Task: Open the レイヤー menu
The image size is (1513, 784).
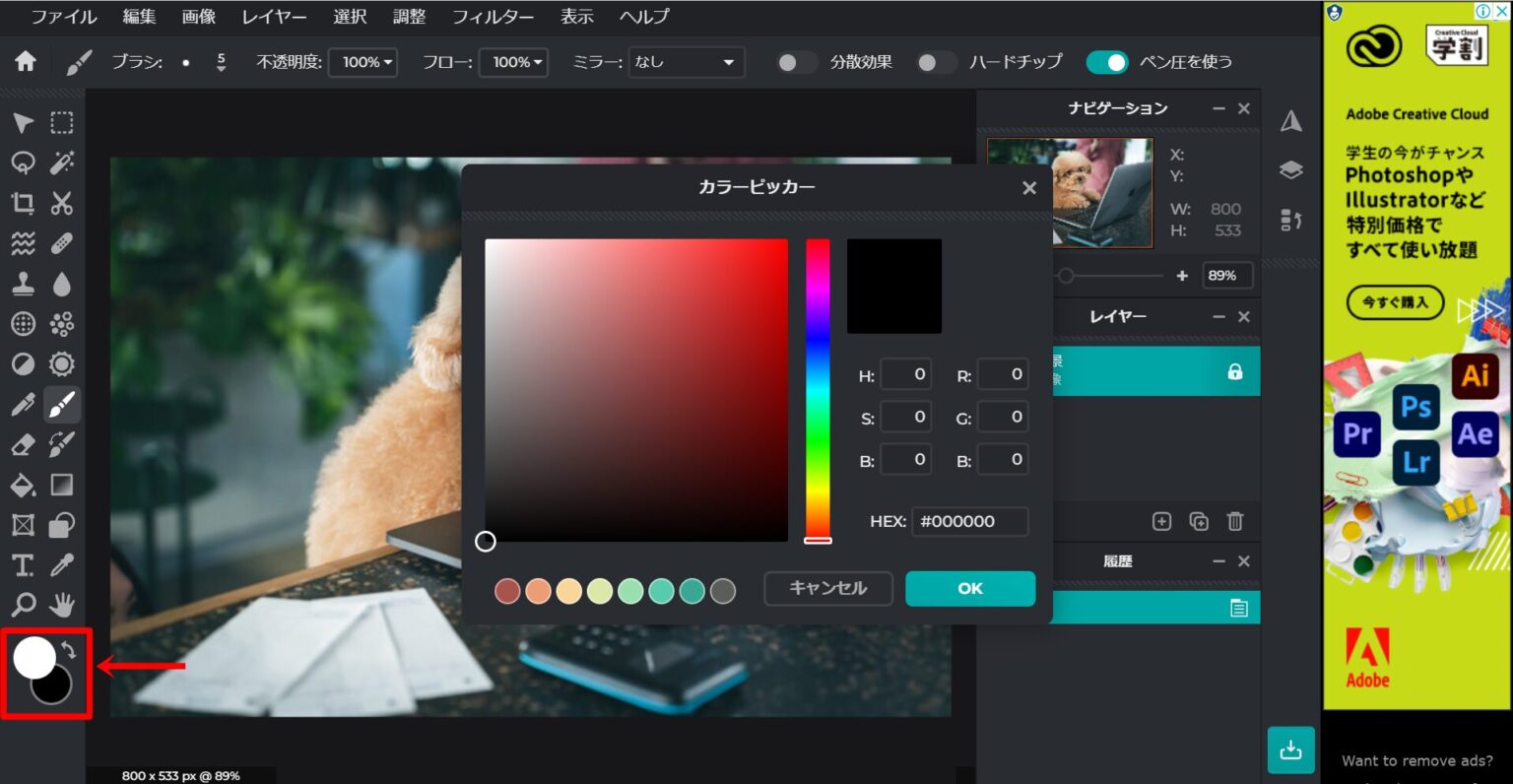Action: pos(273,17)
